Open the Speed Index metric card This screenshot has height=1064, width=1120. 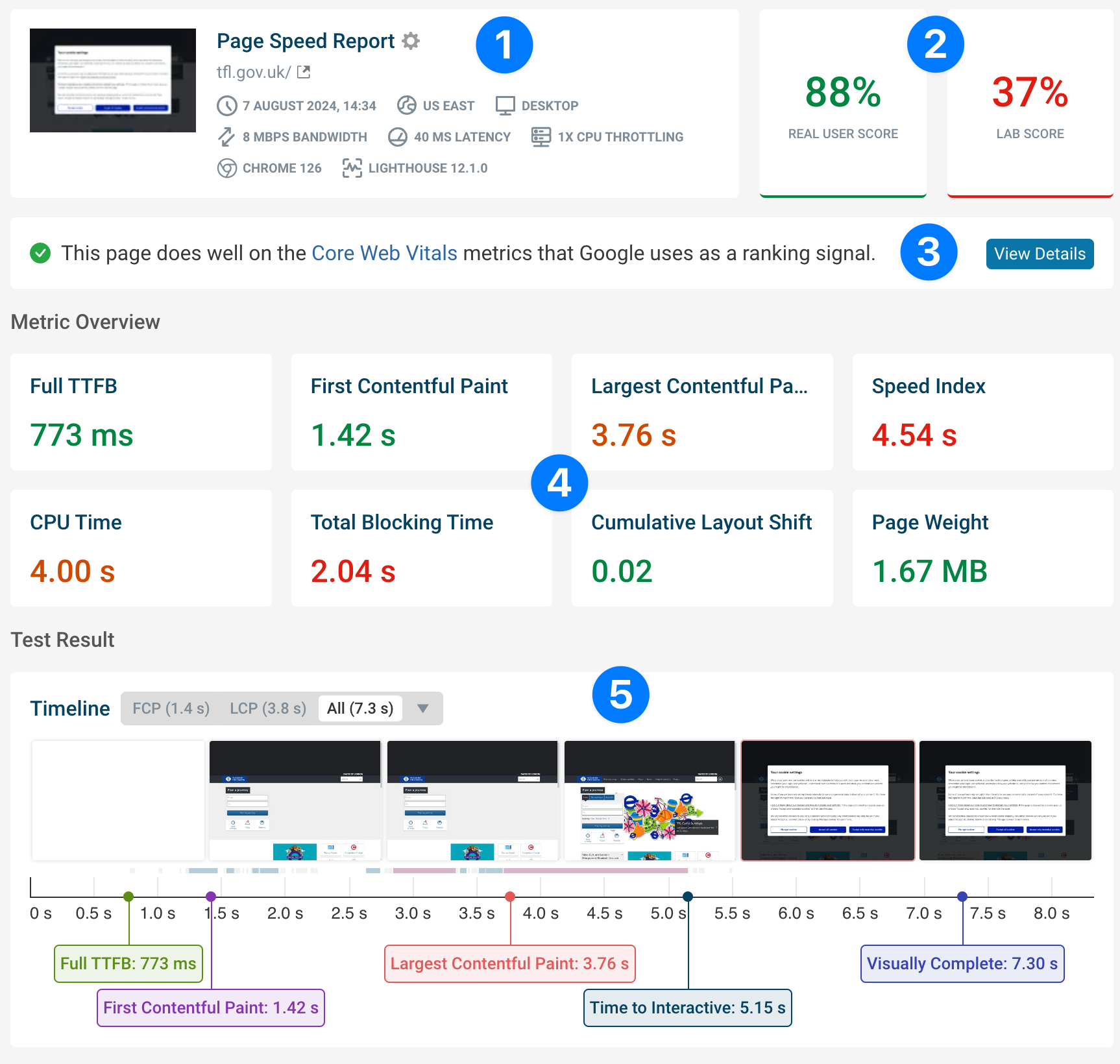click(983, 412)
